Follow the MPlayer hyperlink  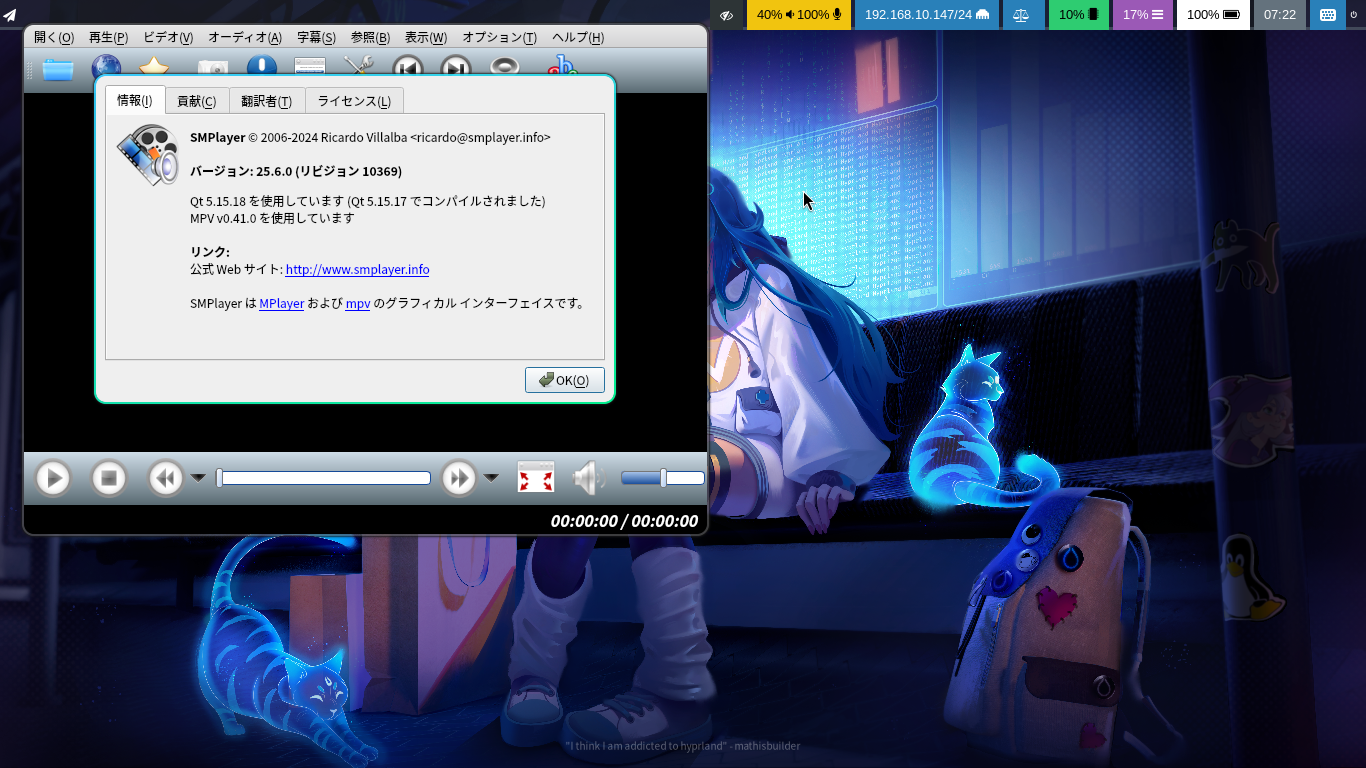[x=281, y=304]
